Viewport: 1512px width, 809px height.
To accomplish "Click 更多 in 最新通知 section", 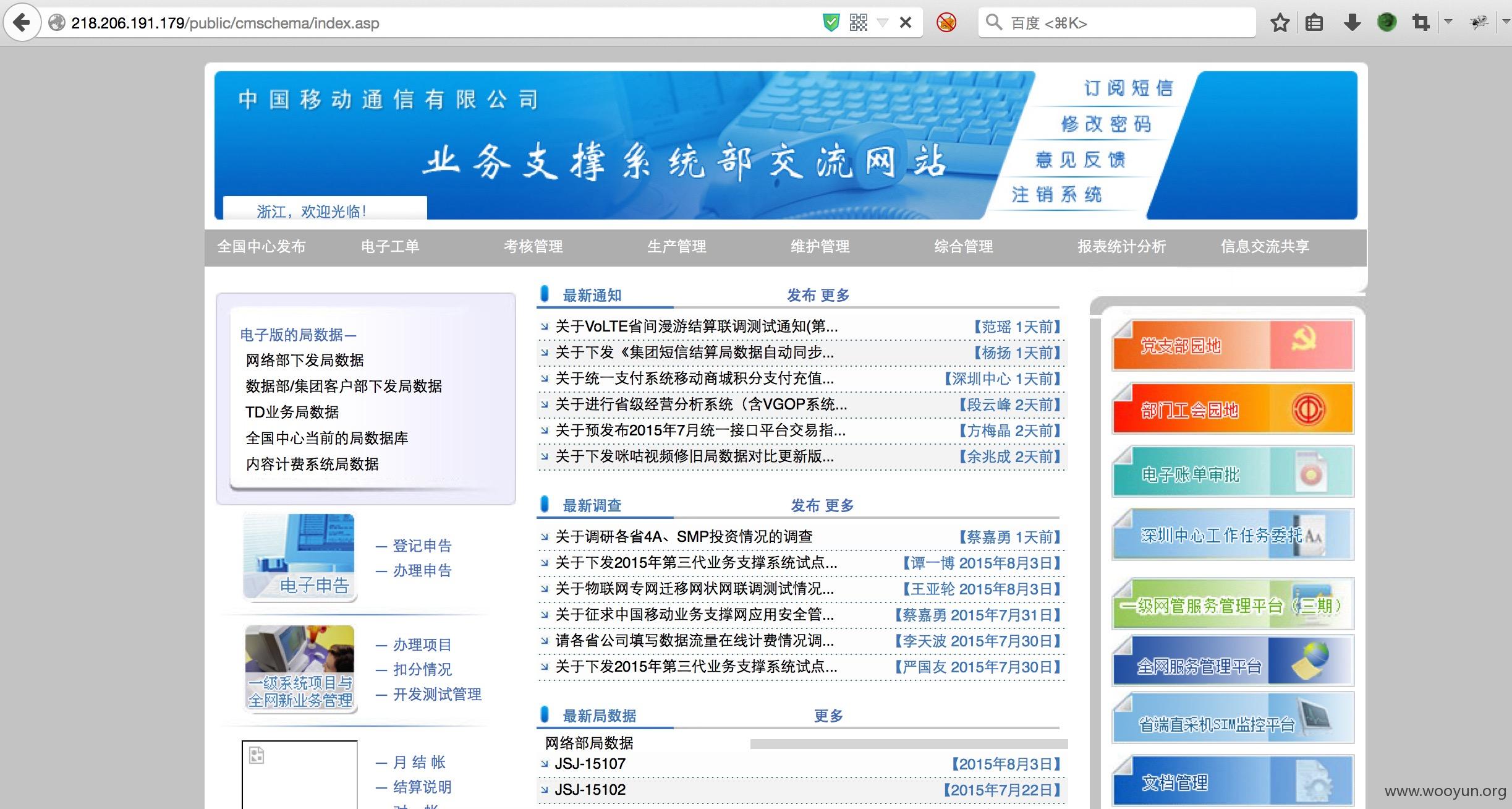I will pyautogui.click(x=835, y=295).
